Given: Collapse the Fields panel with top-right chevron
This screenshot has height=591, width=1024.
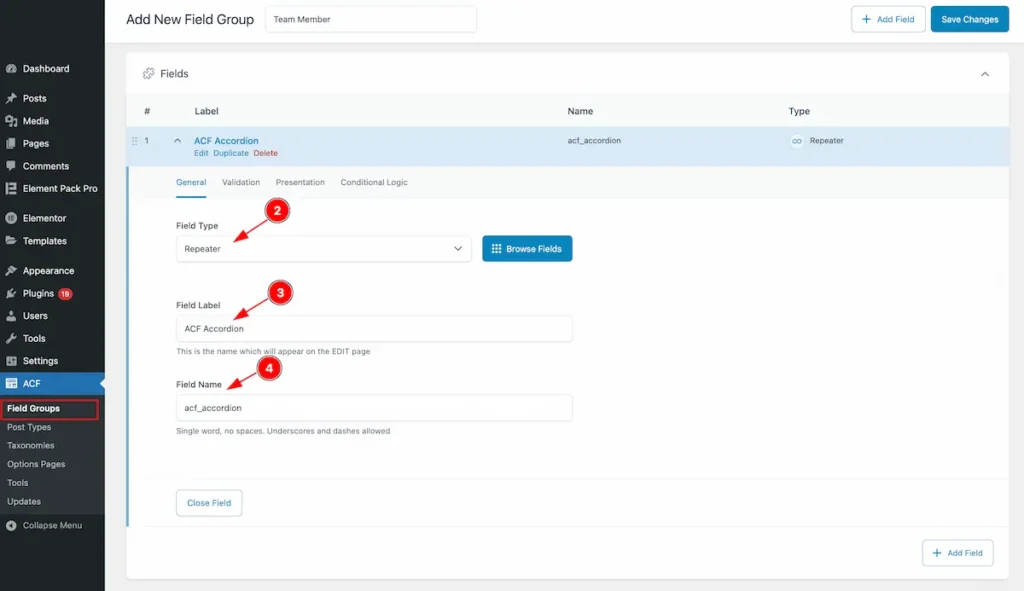Looking at the screenshot, I should (x=984, y=74).
